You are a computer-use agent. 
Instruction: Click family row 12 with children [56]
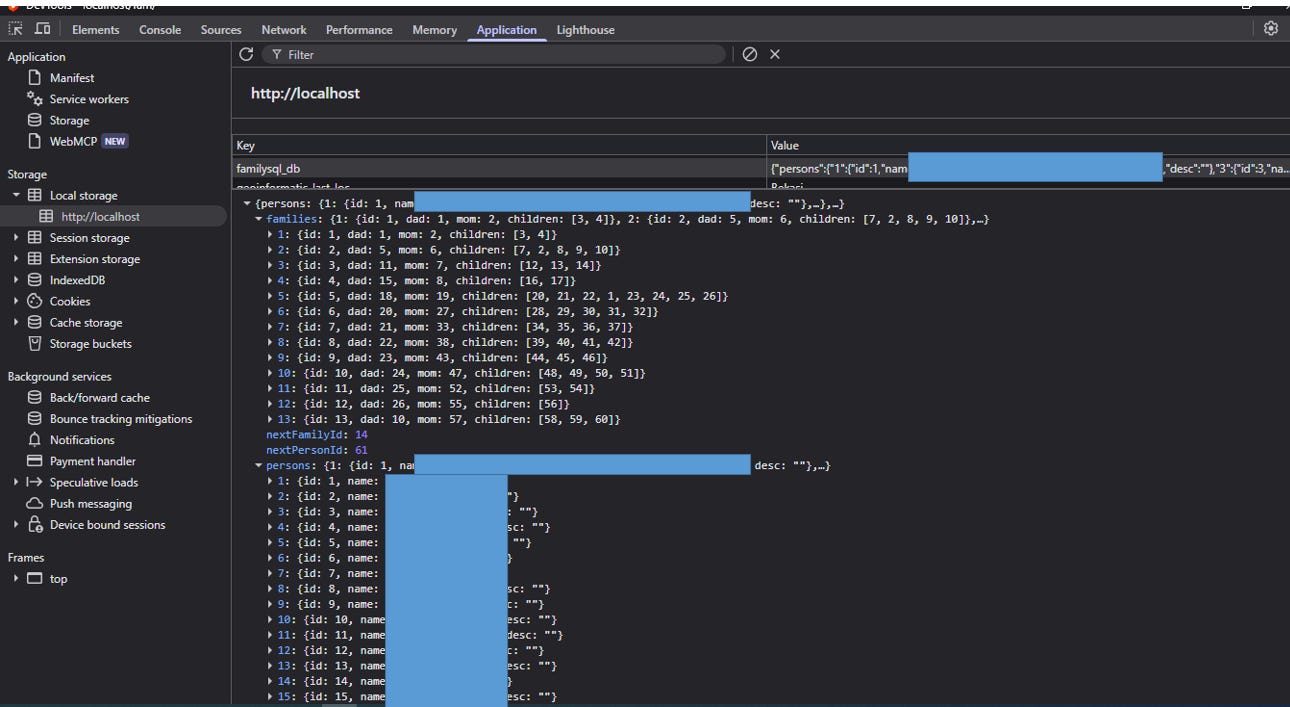pos(424,404)
